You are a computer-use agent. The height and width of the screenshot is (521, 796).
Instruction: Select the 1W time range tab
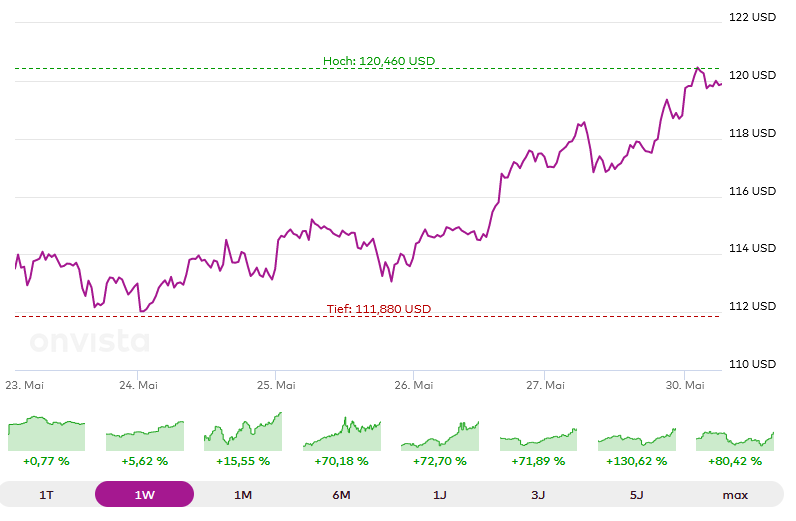pyautogui.click(x=144, y=494)
